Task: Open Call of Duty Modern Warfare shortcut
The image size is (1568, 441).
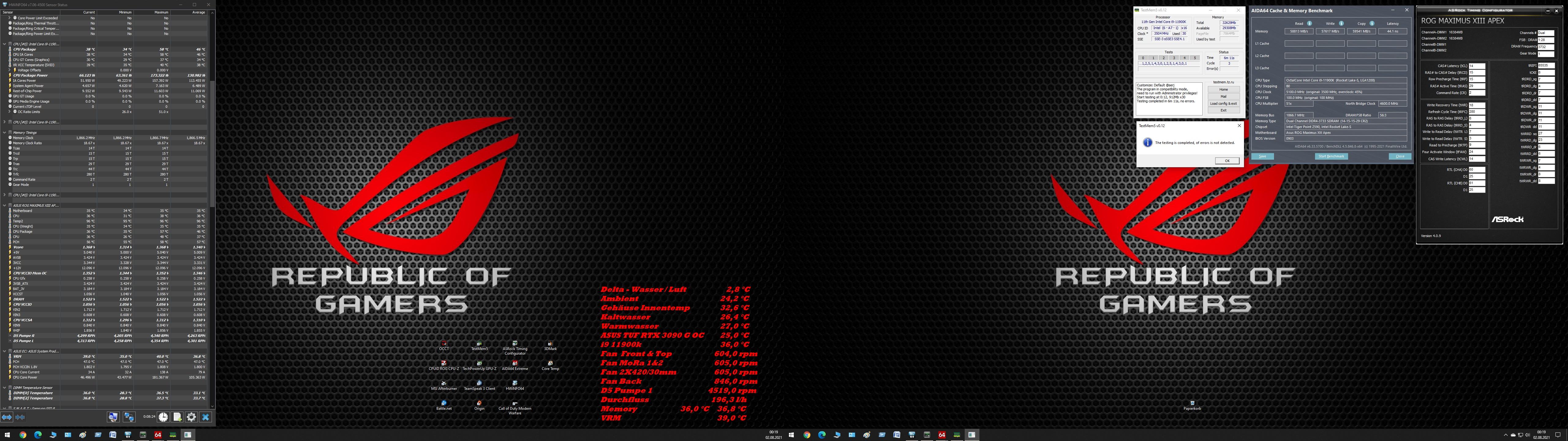Action: [515, 408]
